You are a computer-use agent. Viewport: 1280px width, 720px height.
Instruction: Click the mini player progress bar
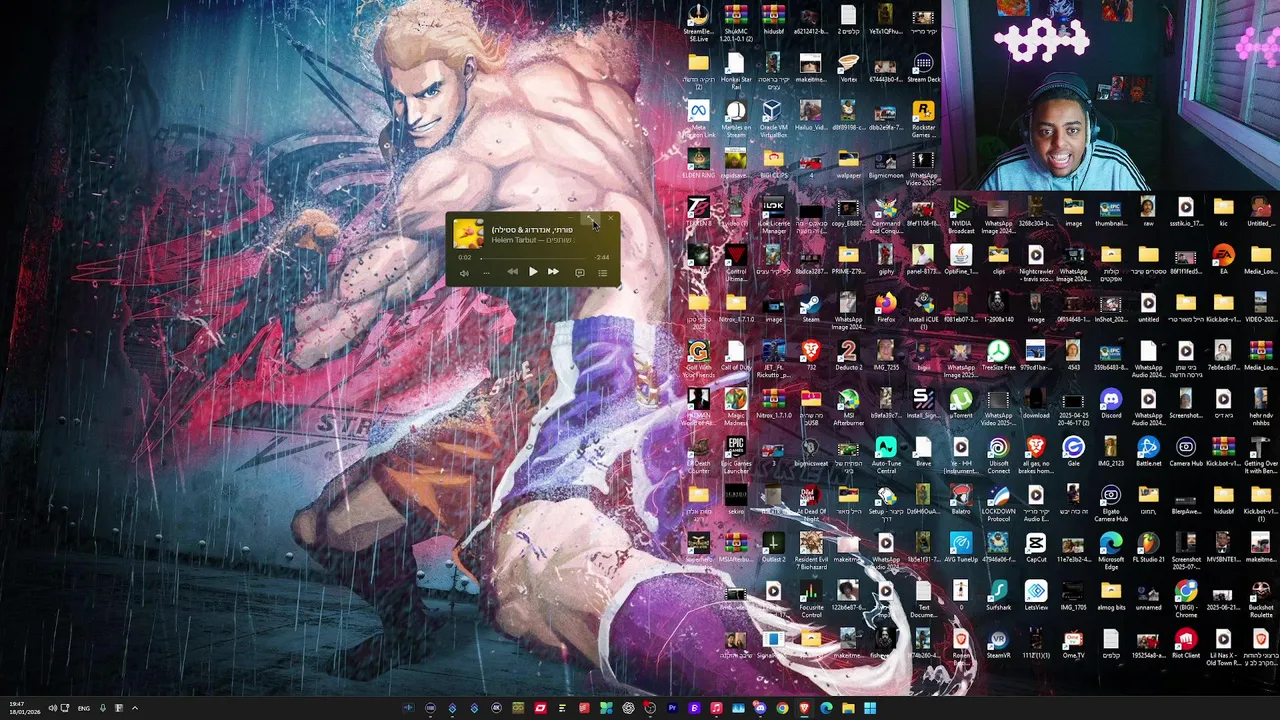click(532, 257)
